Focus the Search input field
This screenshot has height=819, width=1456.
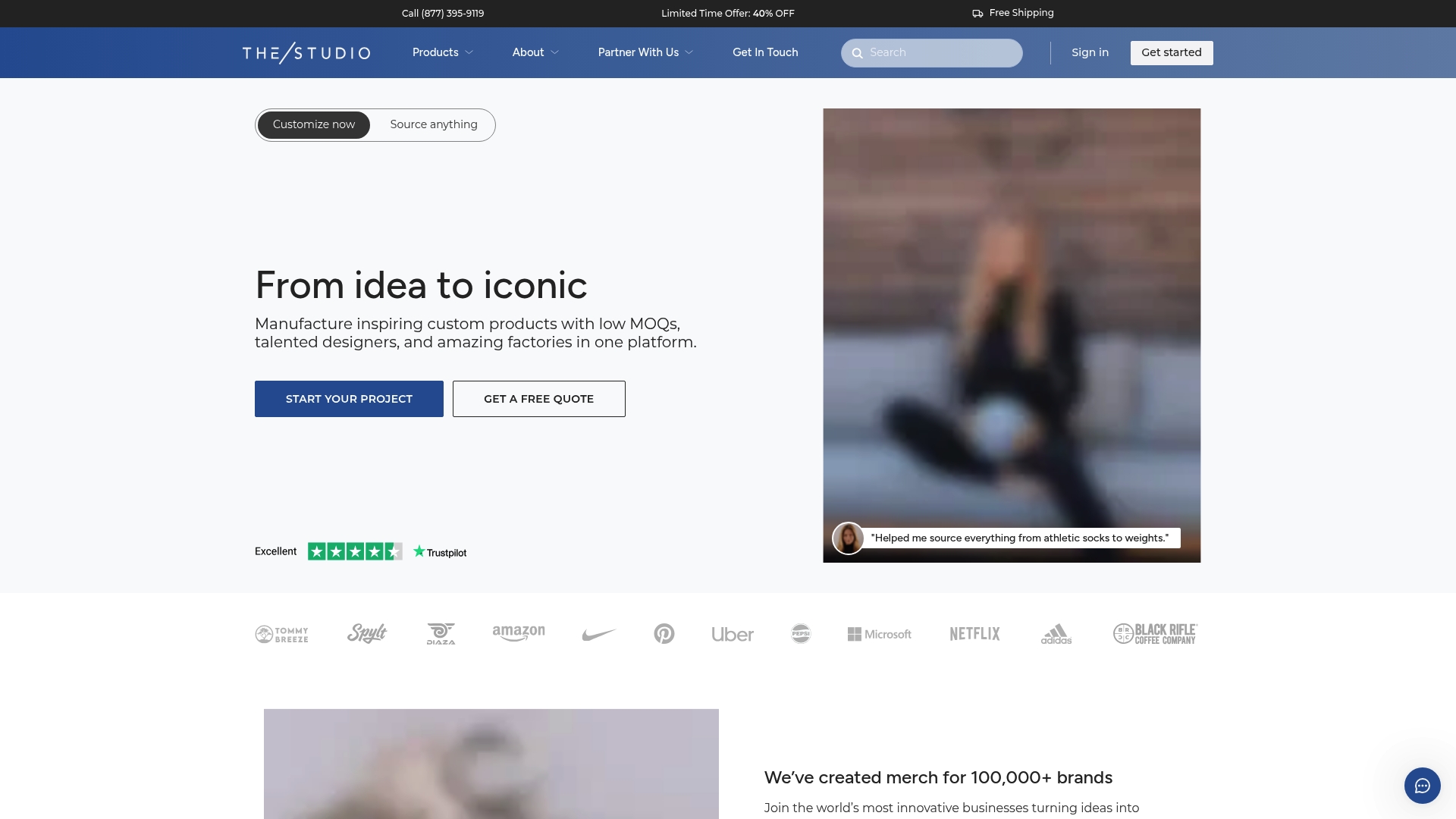(x=940, y=53)
